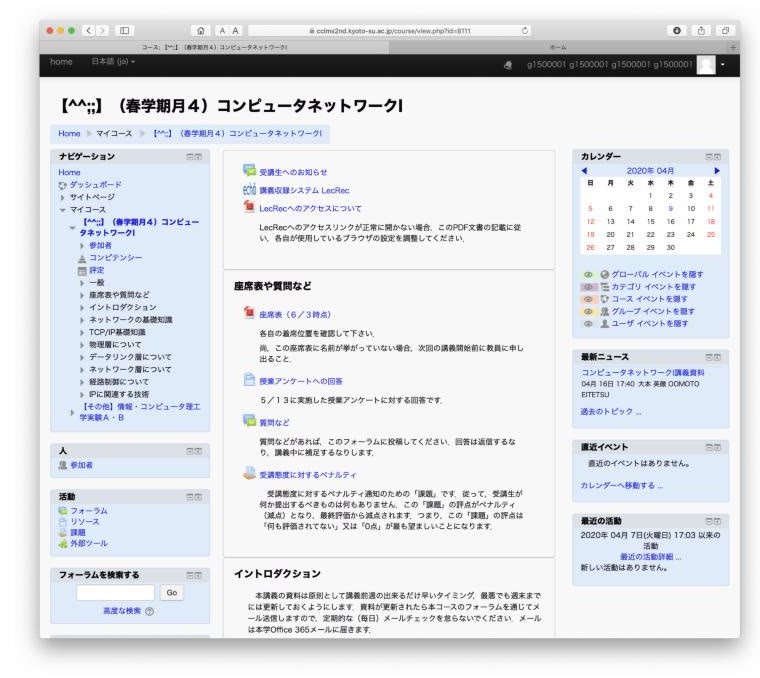
Task: Click the echo LecRec system icon
Action: (x=249, y=189)
